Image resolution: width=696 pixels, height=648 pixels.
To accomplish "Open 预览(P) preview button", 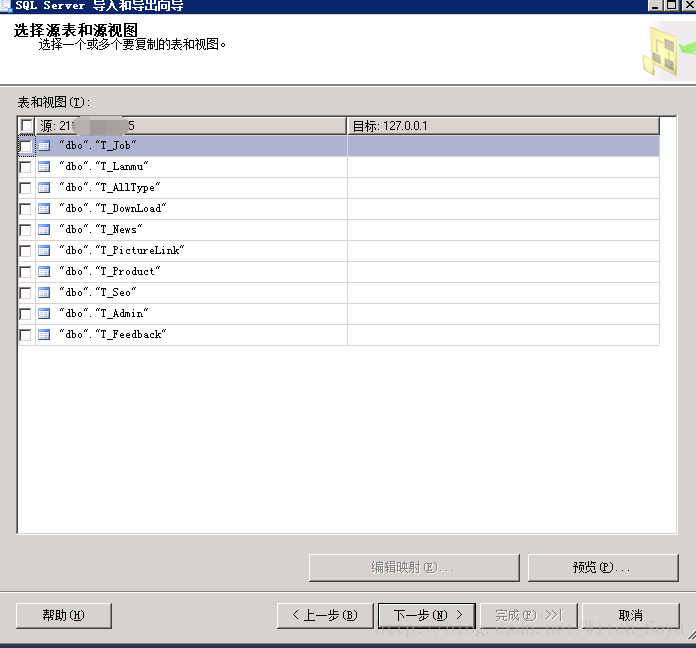I will click(x=603, y=567).
